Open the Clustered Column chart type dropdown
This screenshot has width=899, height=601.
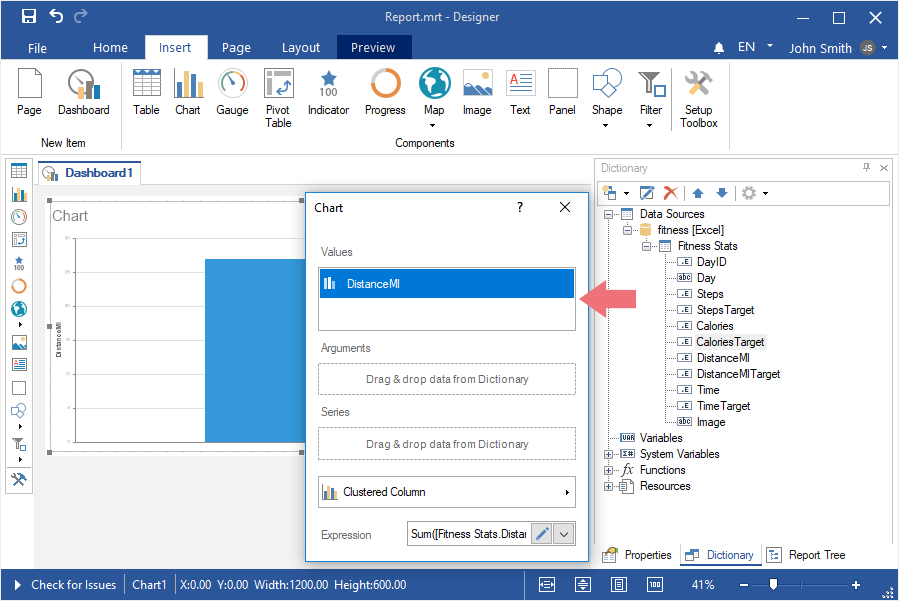pos(446,492)
